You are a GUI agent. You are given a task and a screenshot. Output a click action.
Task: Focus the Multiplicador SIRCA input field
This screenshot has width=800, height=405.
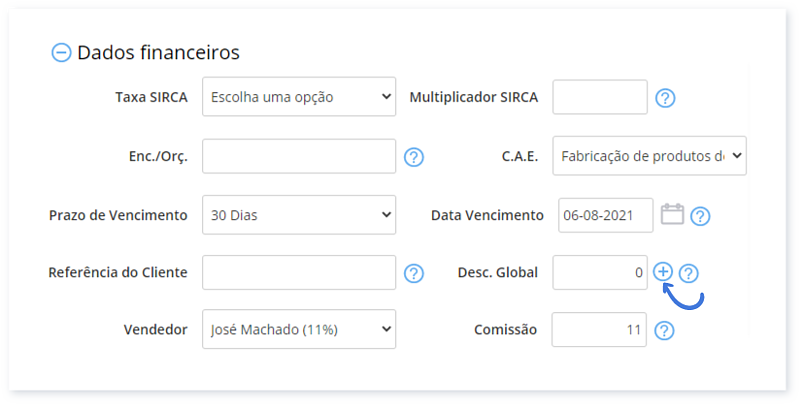coord(600,97)
